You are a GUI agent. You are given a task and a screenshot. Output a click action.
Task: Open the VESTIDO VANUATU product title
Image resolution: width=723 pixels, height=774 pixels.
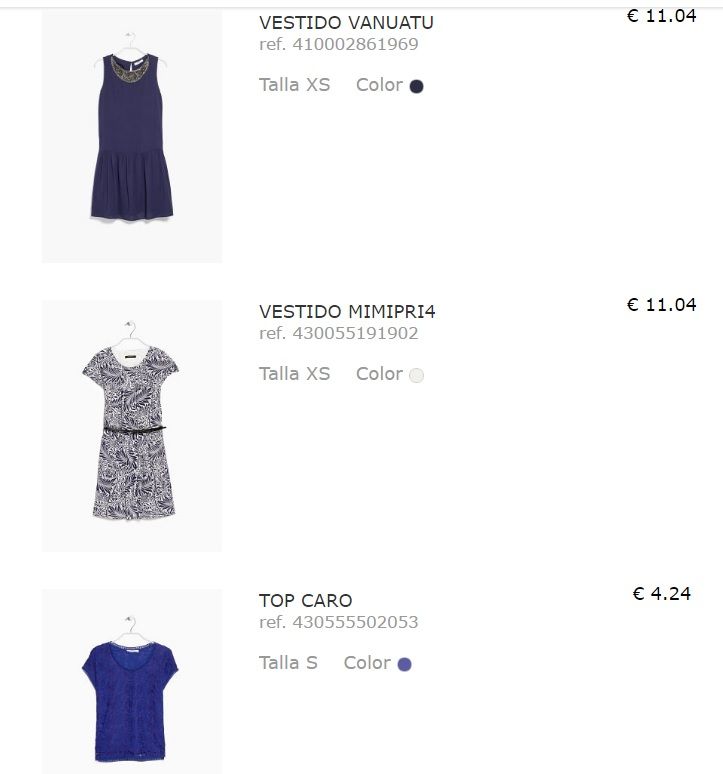pyautogui.click(x=346, y=23)
